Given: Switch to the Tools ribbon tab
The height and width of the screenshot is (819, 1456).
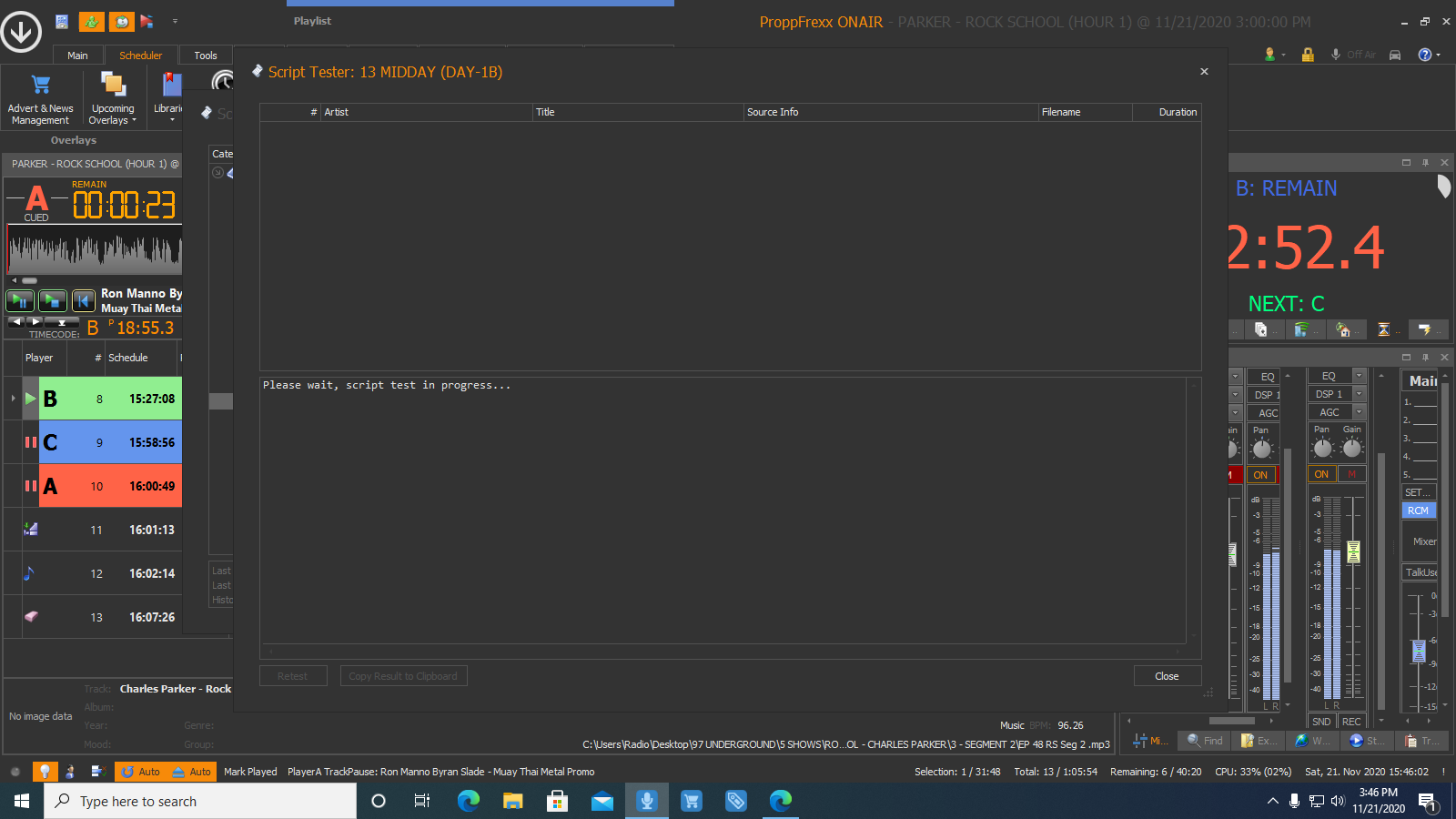Looking at the screenshot, I should (206, 56).
